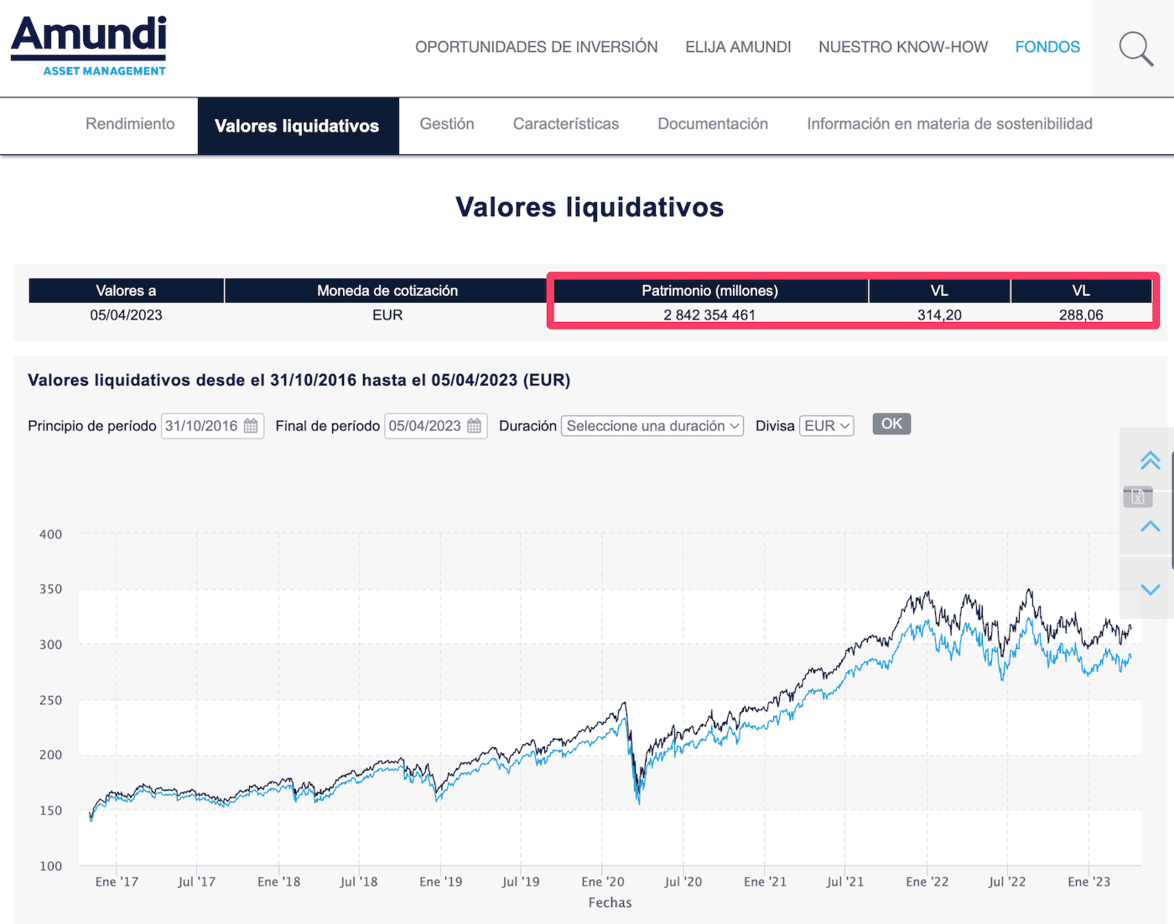Click the Excel export icon
Viewport: 1174px width, 924px height.
(x=1137, y=496)
